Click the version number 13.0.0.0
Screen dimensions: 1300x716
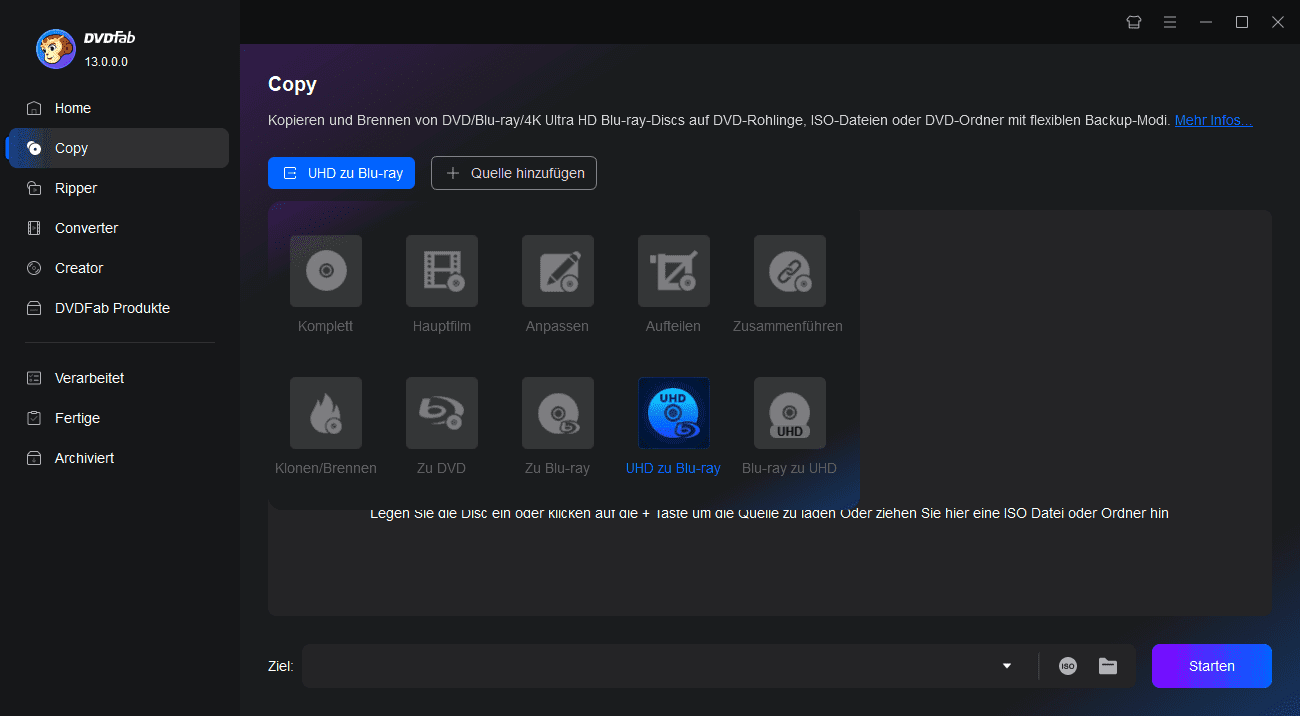click(x=106, y=61)
